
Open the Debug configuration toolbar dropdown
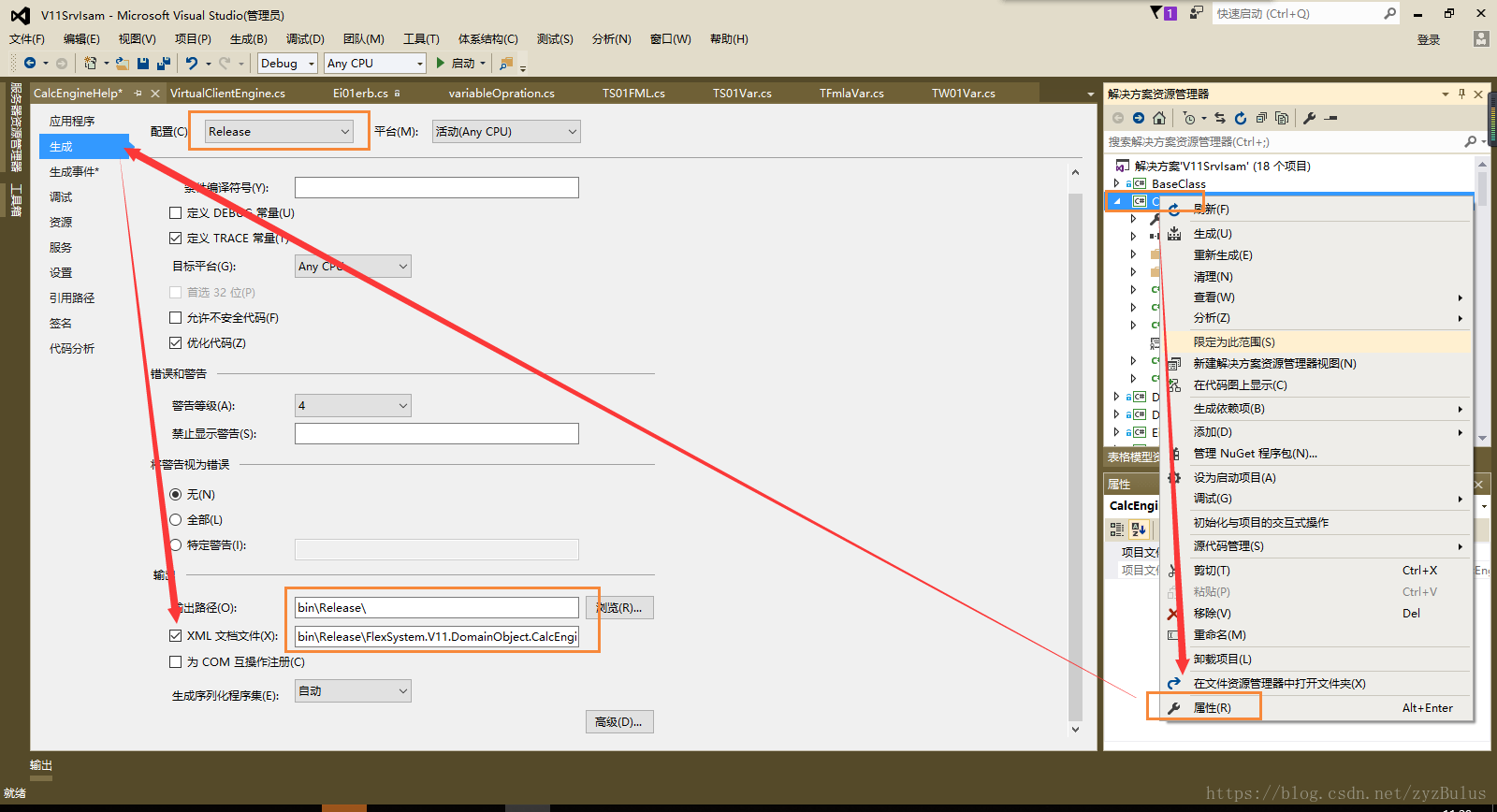pyautogui.click(x=287, y=64)
